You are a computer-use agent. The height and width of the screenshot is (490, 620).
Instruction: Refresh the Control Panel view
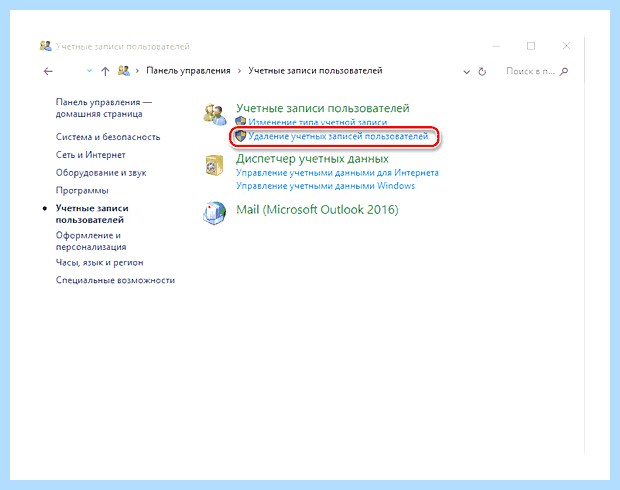point(482,72)
